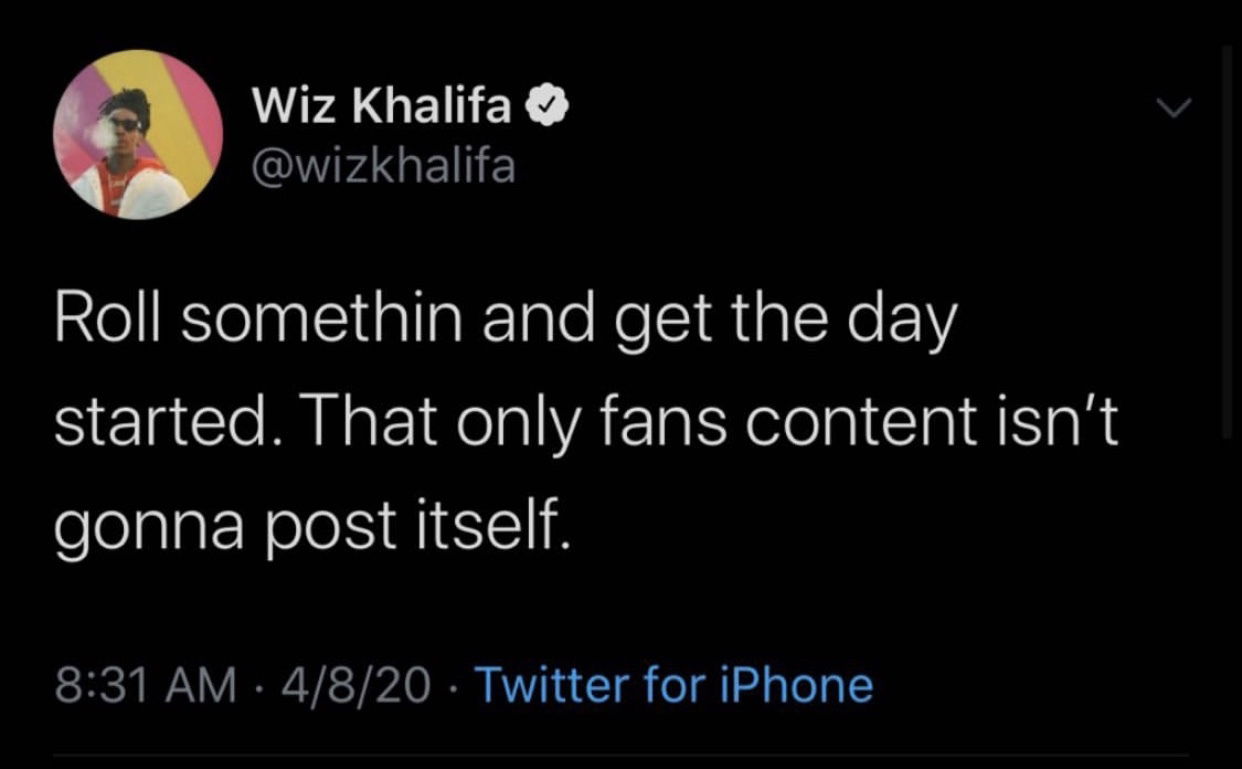This screenshot has width=1242, height=769.
Task: Open Wiz Khalifa's profile picture
Action: pos(139,134)
